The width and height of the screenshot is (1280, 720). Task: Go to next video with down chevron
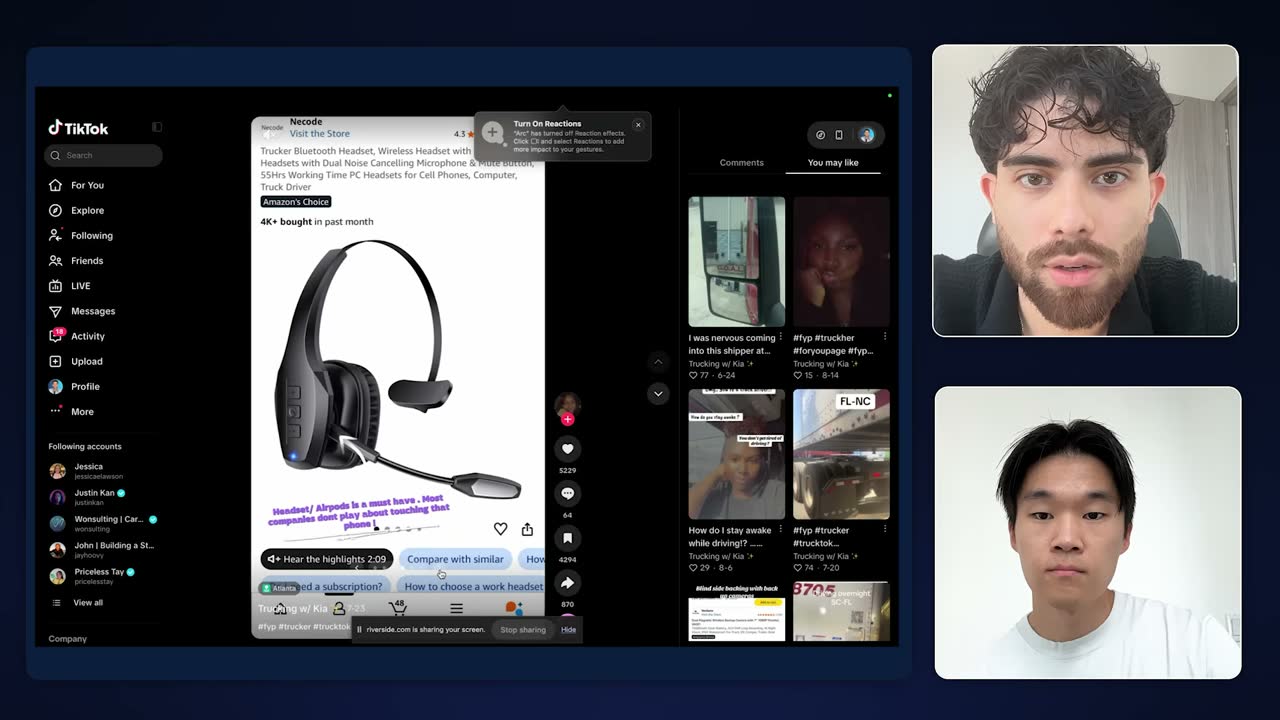click(658, 394)
